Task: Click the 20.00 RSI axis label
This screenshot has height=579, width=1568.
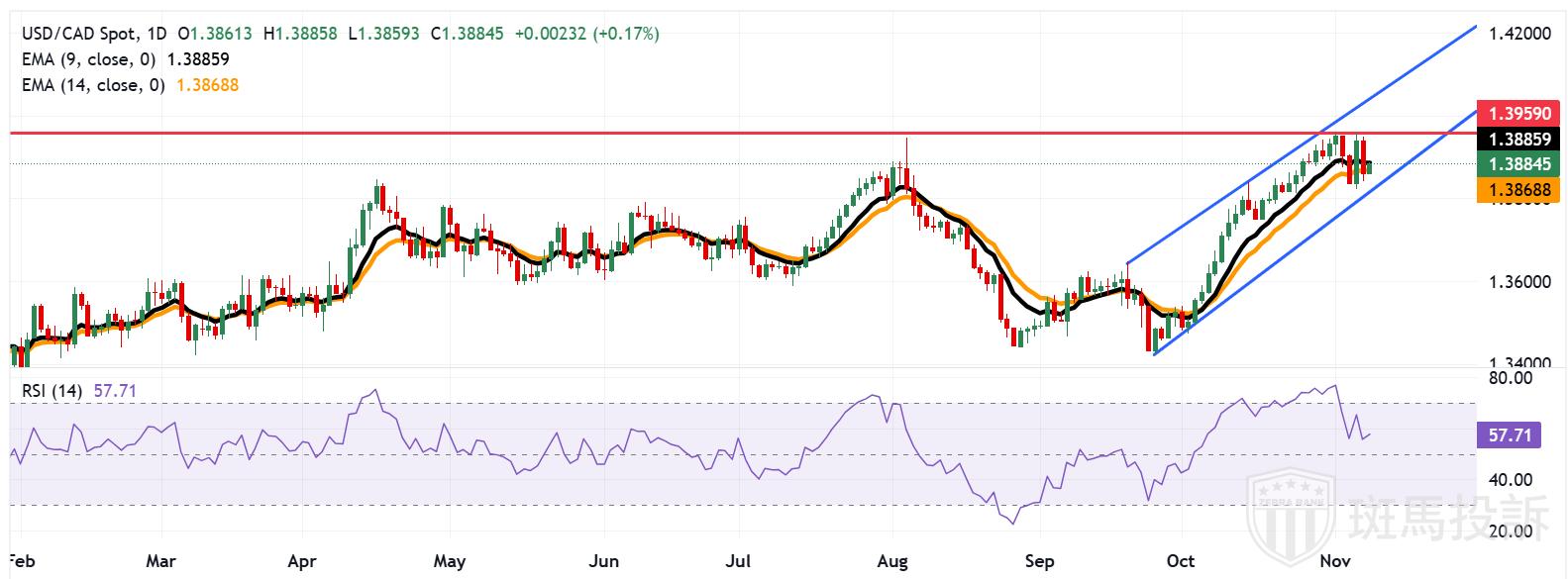Action: (1512, 531)
